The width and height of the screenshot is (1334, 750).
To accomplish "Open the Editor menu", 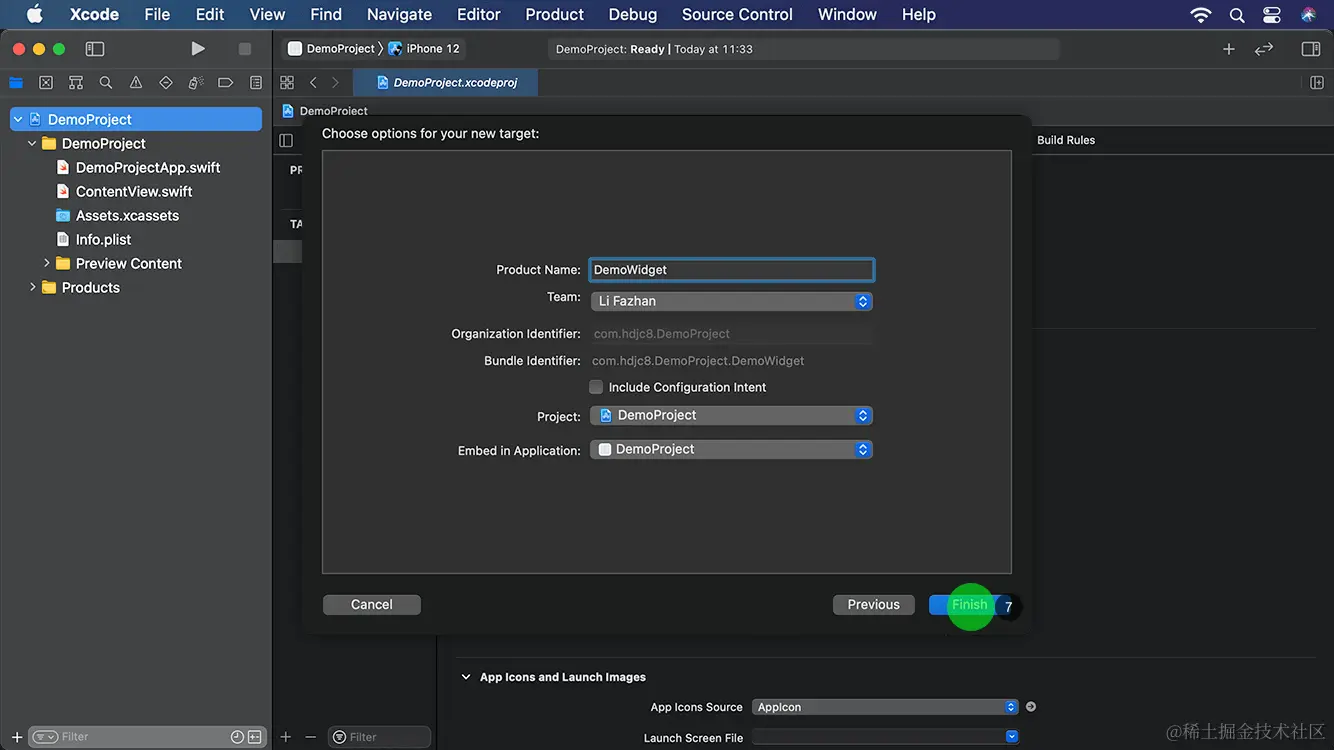I will [478, 15].
